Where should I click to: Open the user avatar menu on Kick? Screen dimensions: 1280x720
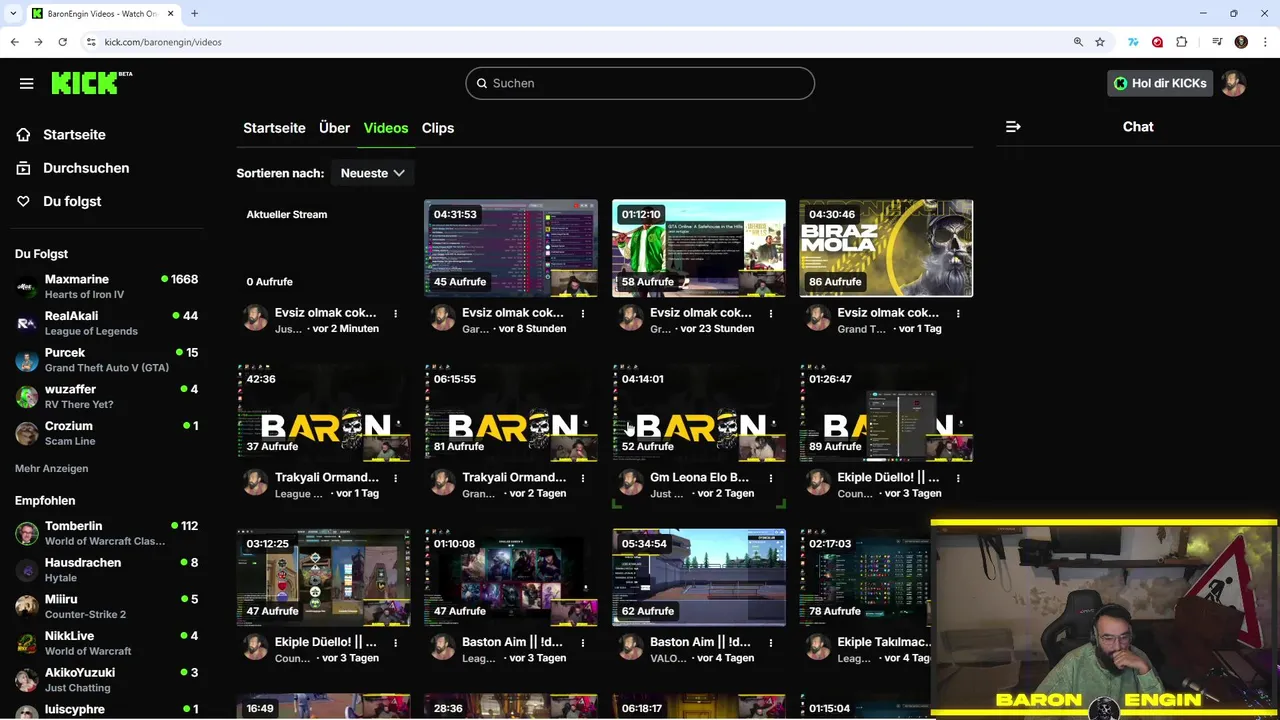coord(1234,83)
